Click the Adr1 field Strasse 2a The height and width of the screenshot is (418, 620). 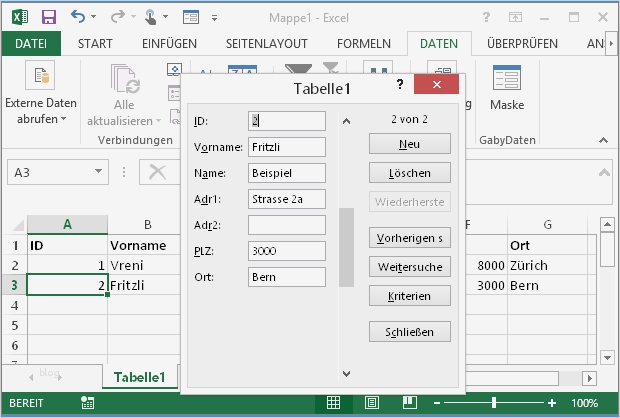pyautogui.click(x=287, y=199)
